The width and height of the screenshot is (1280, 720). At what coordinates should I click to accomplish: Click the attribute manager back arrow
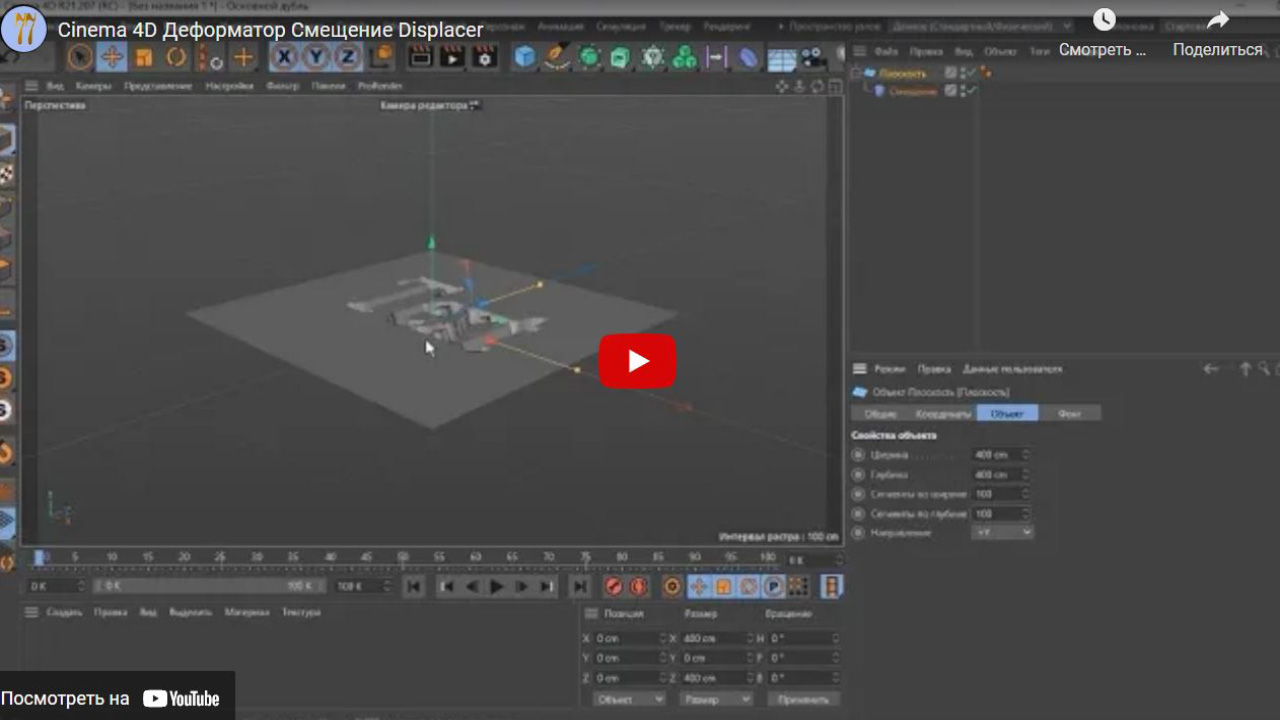click(x=1210, y=369)
